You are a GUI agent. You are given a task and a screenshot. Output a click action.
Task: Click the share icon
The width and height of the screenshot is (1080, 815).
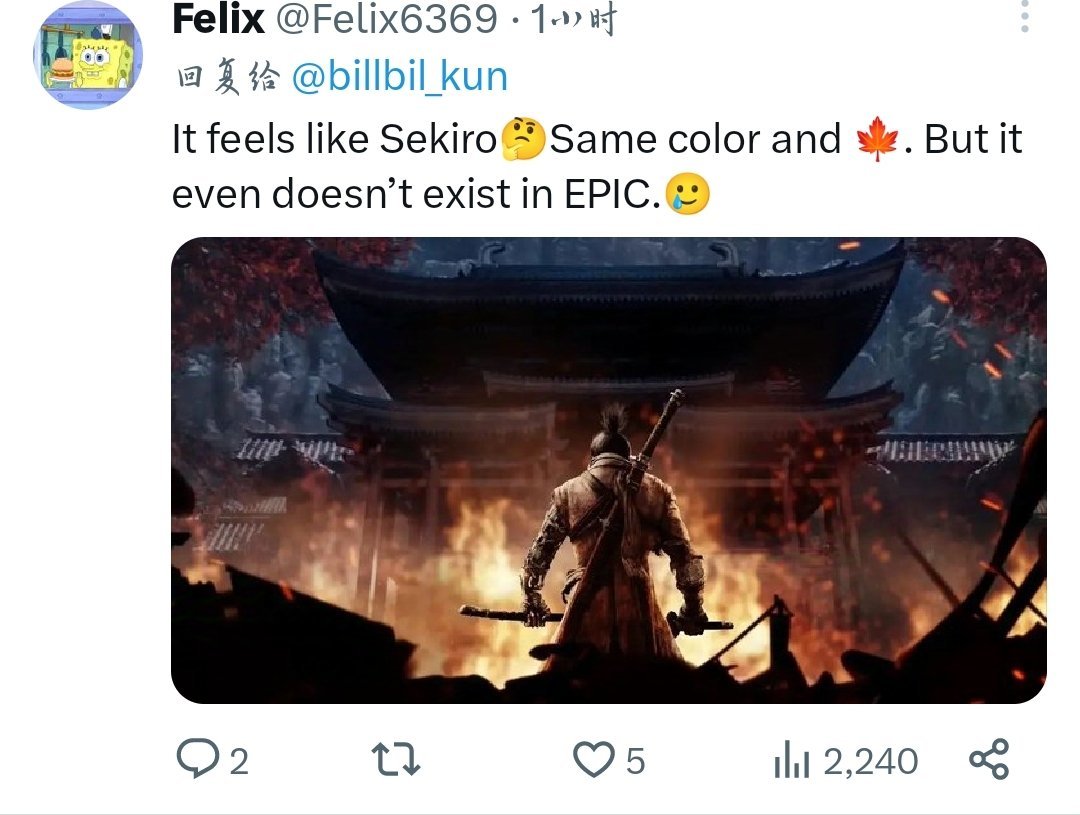pos(990,761)
